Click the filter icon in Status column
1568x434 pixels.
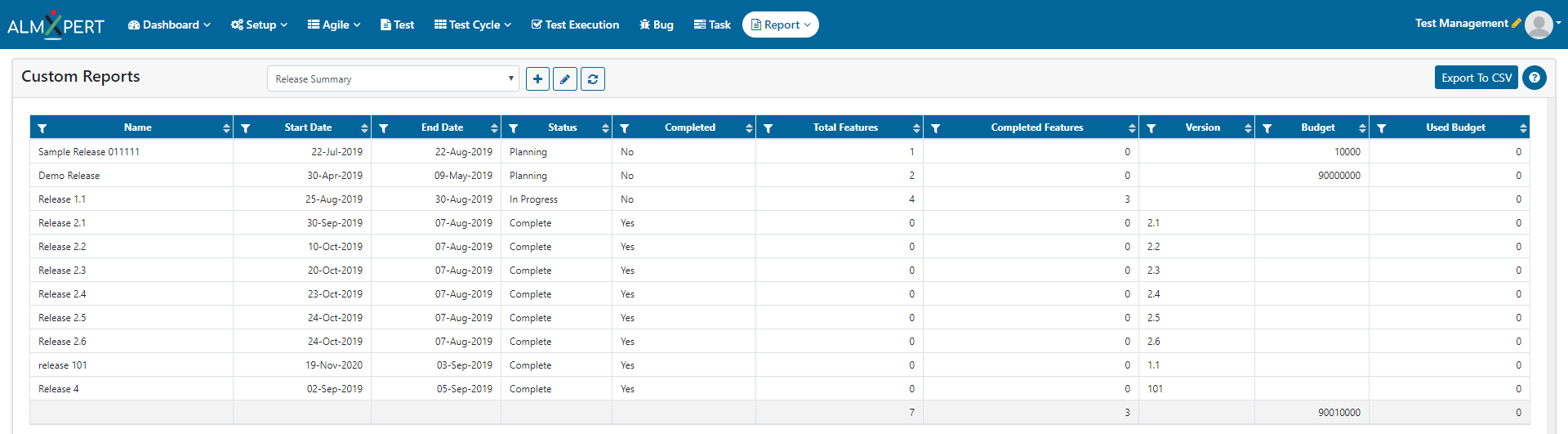coord(514,128)
